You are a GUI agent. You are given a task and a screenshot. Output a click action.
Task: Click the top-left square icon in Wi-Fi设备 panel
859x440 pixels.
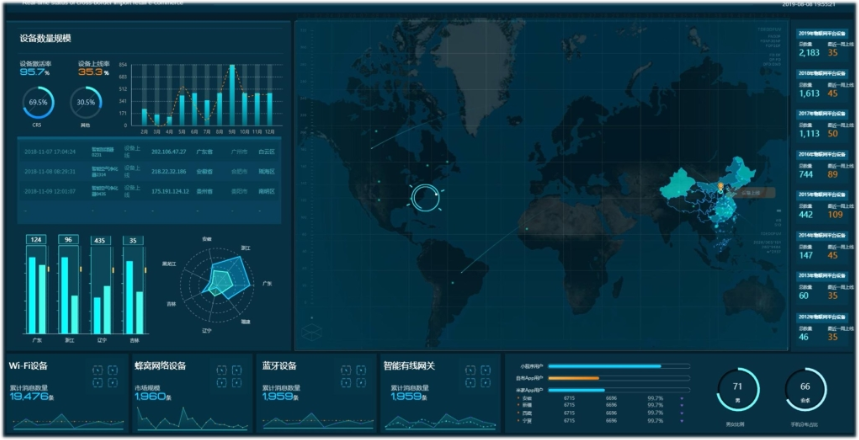[x=97, y=370]
